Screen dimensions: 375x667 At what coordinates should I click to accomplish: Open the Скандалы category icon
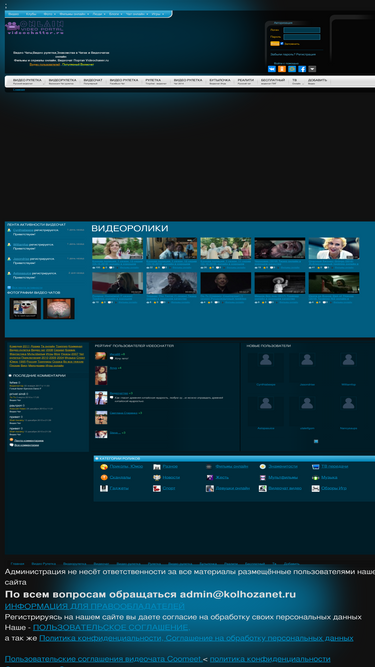point(104,477)
